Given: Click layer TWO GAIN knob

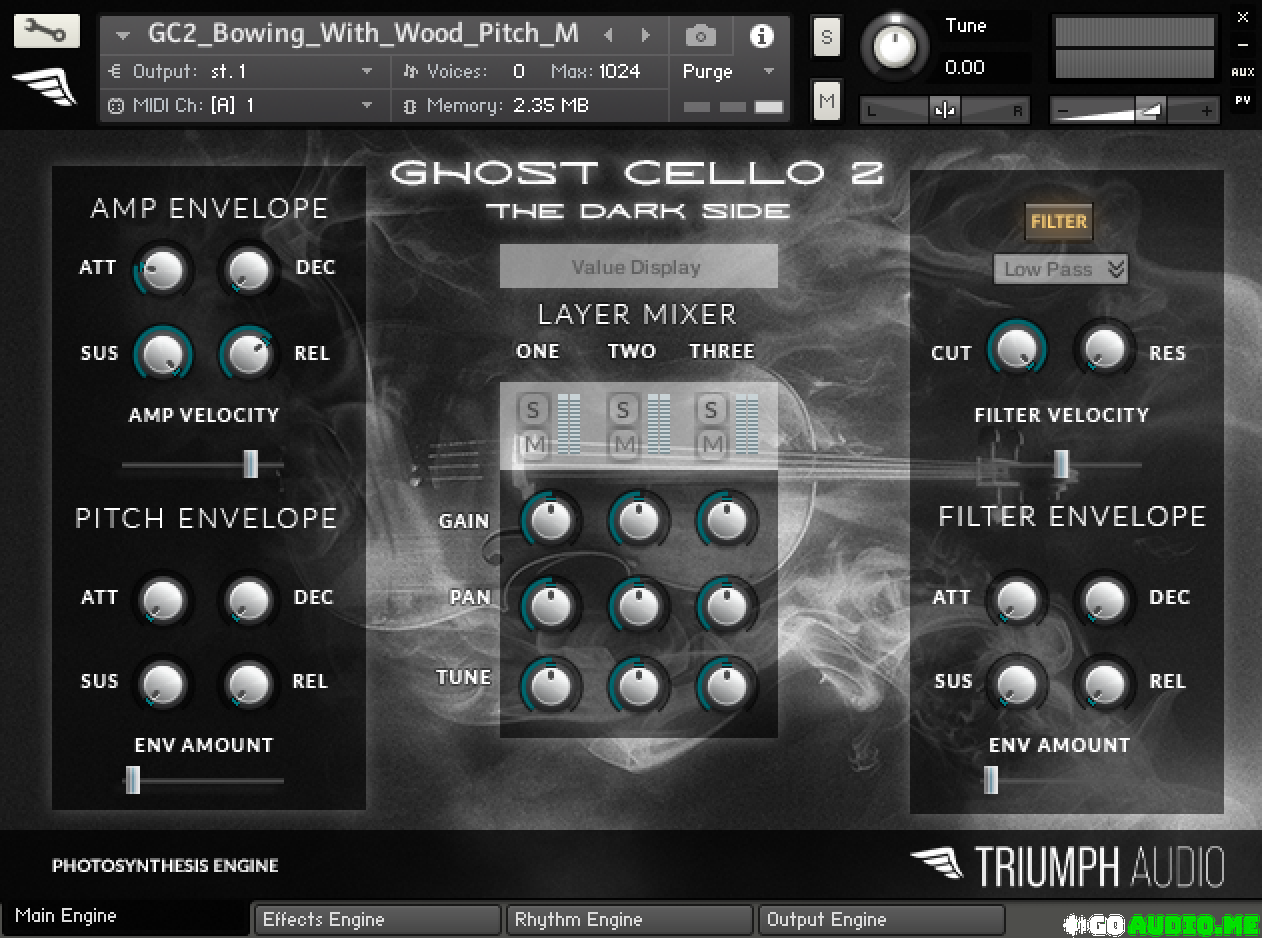Looking at the screenshot, I should coord(639,519).
